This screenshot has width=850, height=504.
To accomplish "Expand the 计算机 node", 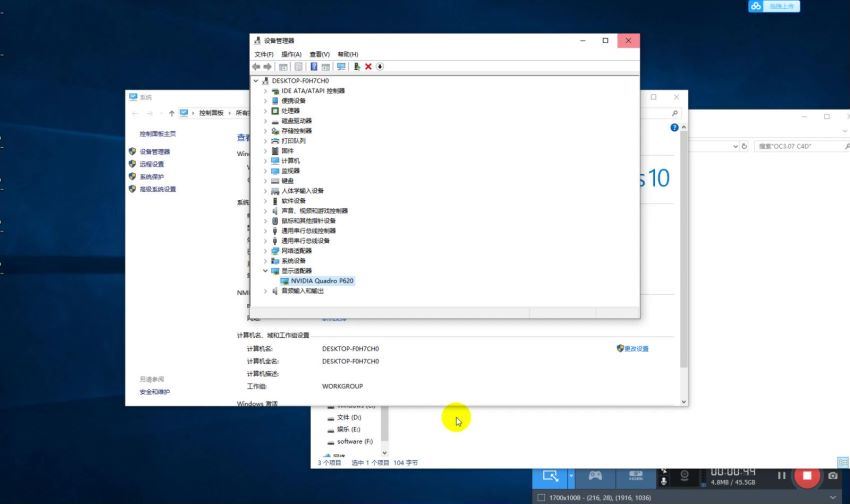I will pyautogui.click(x=266, y=161).
